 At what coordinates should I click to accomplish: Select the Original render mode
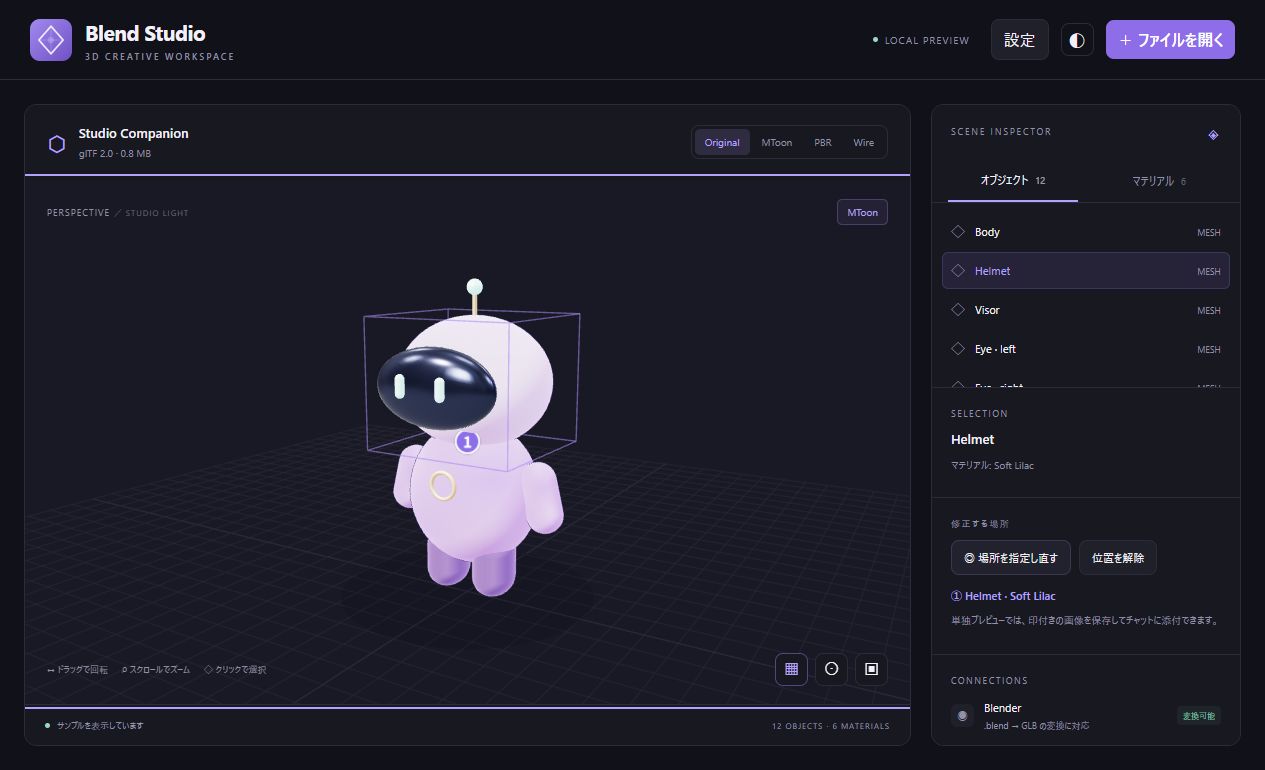(x=722, y=142)
